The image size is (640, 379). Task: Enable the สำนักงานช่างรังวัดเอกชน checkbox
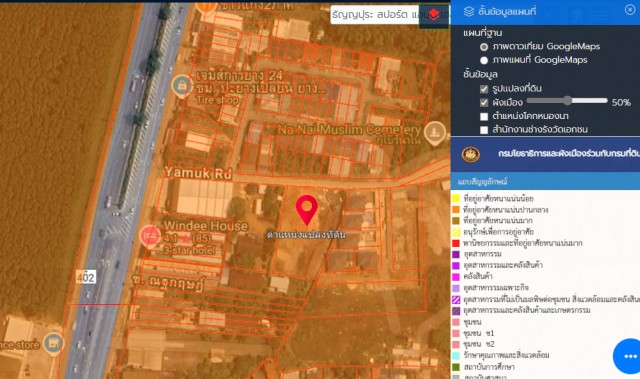tap(484, 130)
